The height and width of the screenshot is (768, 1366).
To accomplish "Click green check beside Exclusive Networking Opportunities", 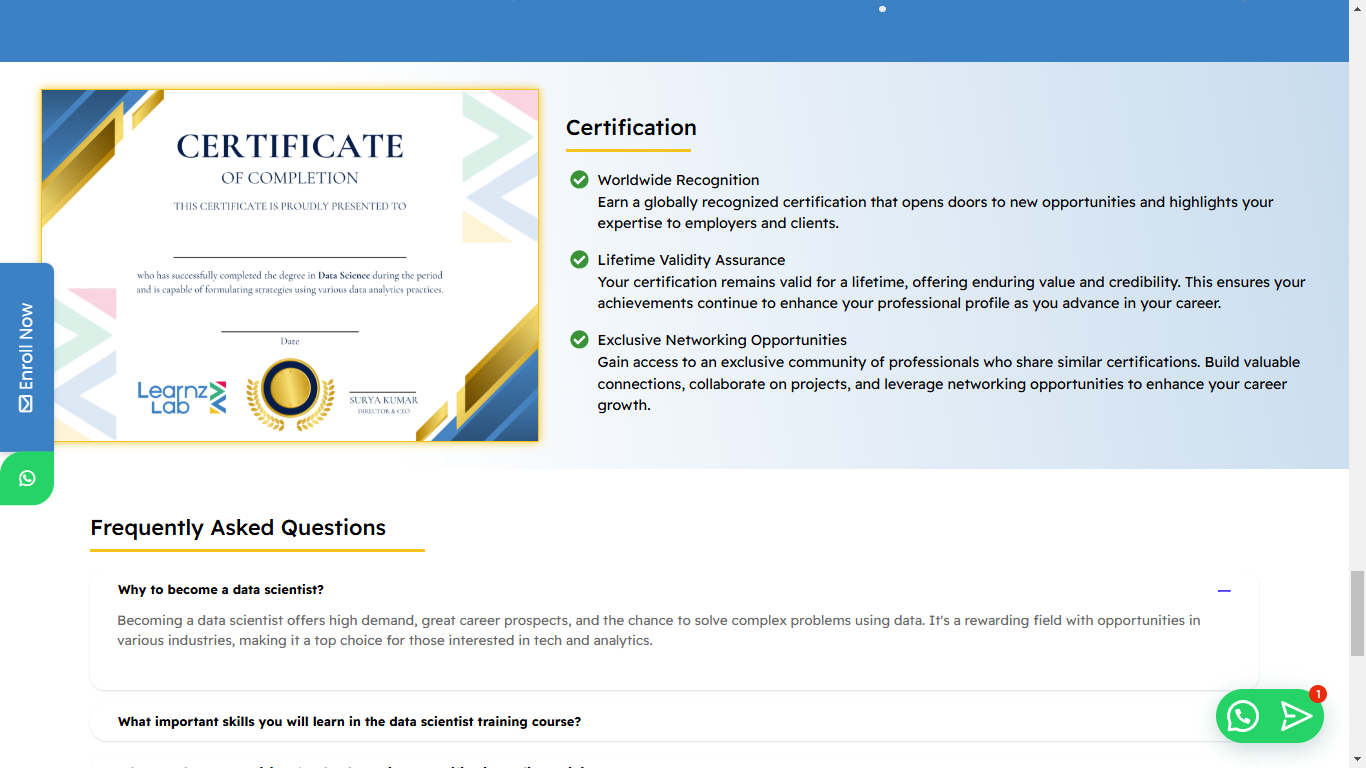I will [579, 340].
